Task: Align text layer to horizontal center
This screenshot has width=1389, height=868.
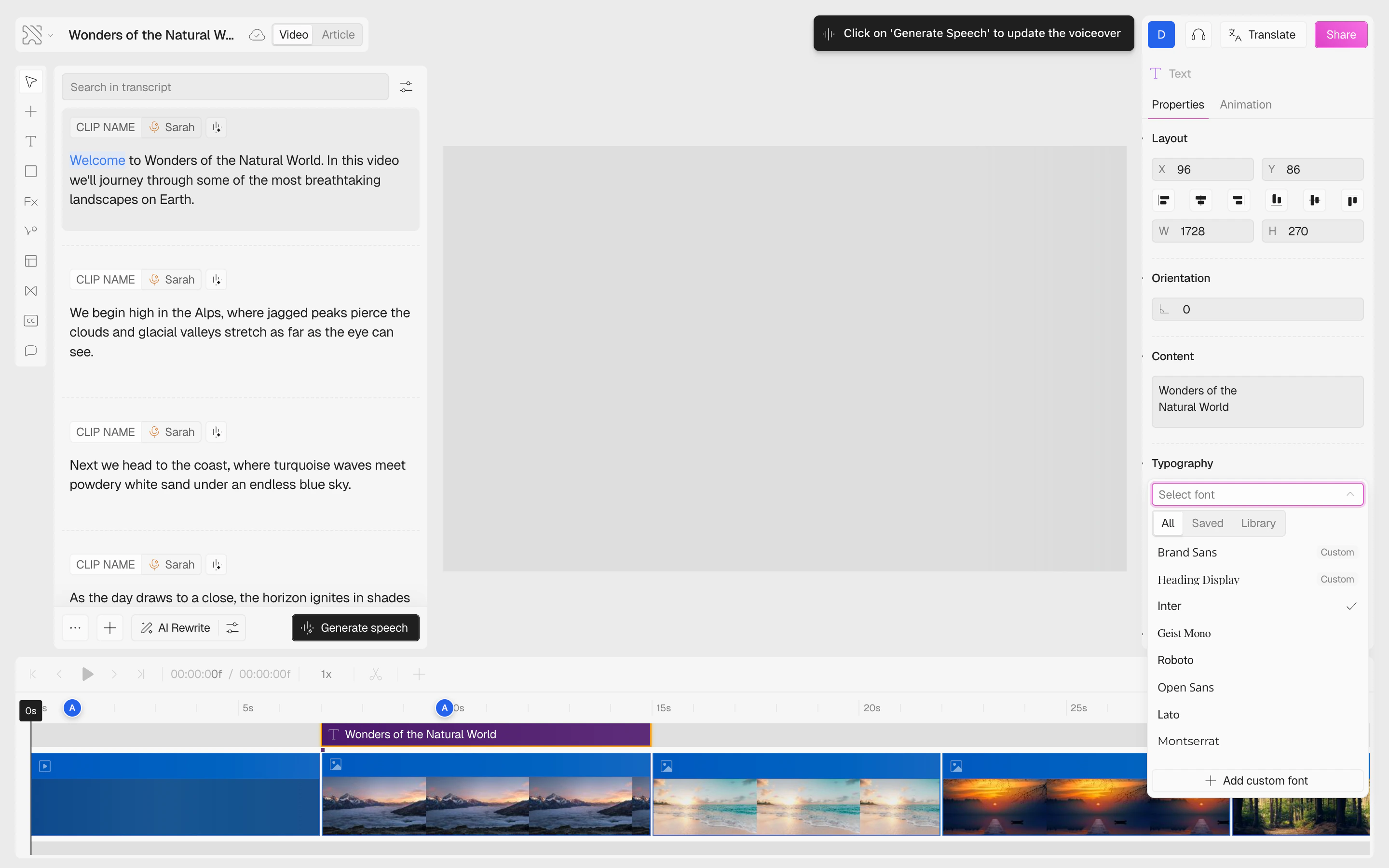Action: [1200, 200]
